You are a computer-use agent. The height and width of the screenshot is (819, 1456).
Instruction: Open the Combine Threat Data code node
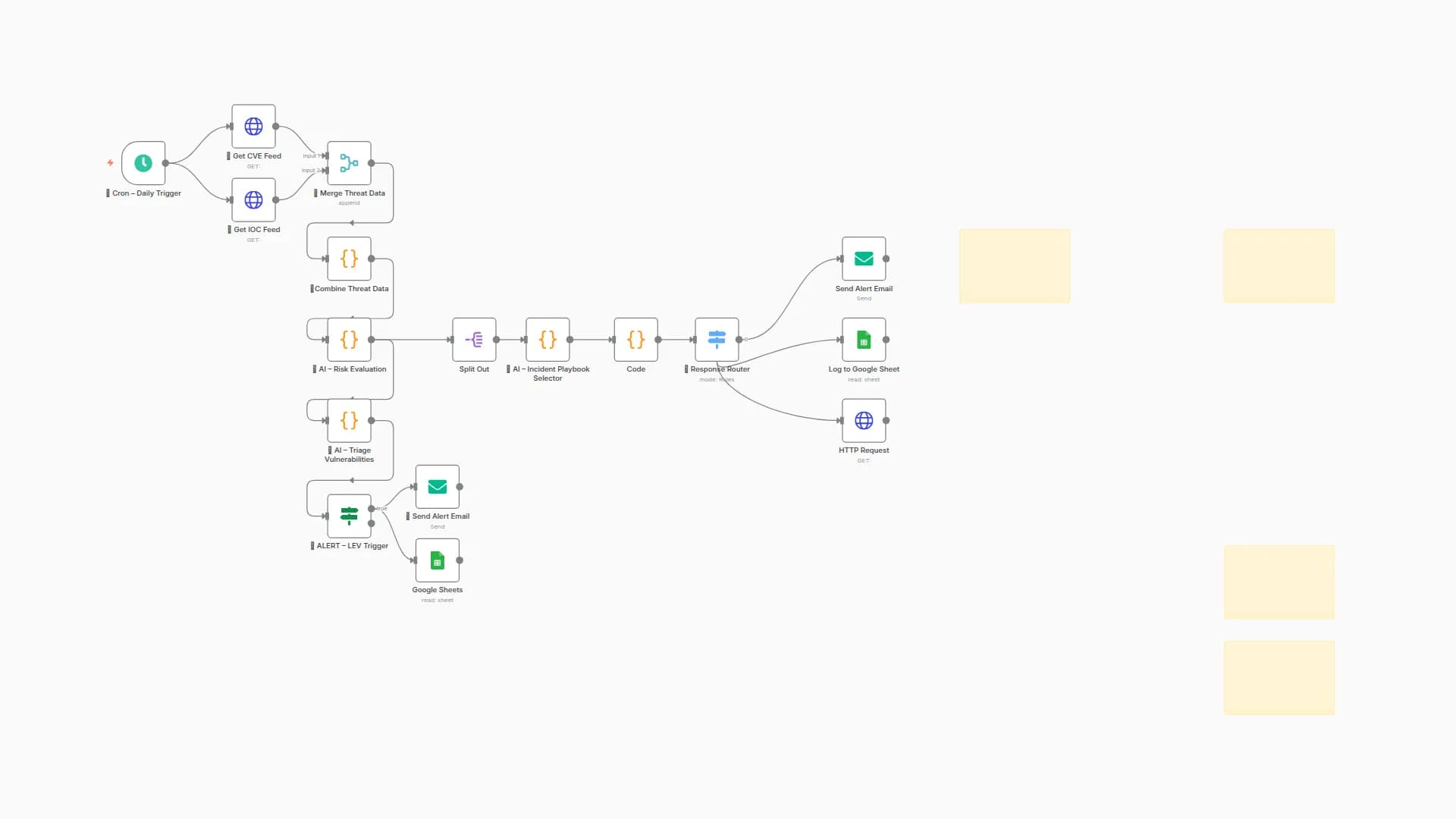[349, 259]
